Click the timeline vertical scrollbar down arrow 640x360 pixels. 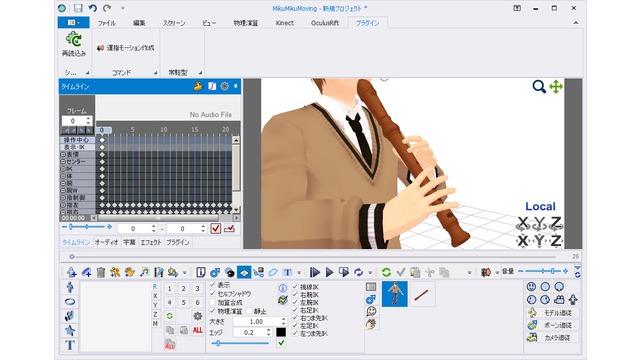[x=236, y=209]
